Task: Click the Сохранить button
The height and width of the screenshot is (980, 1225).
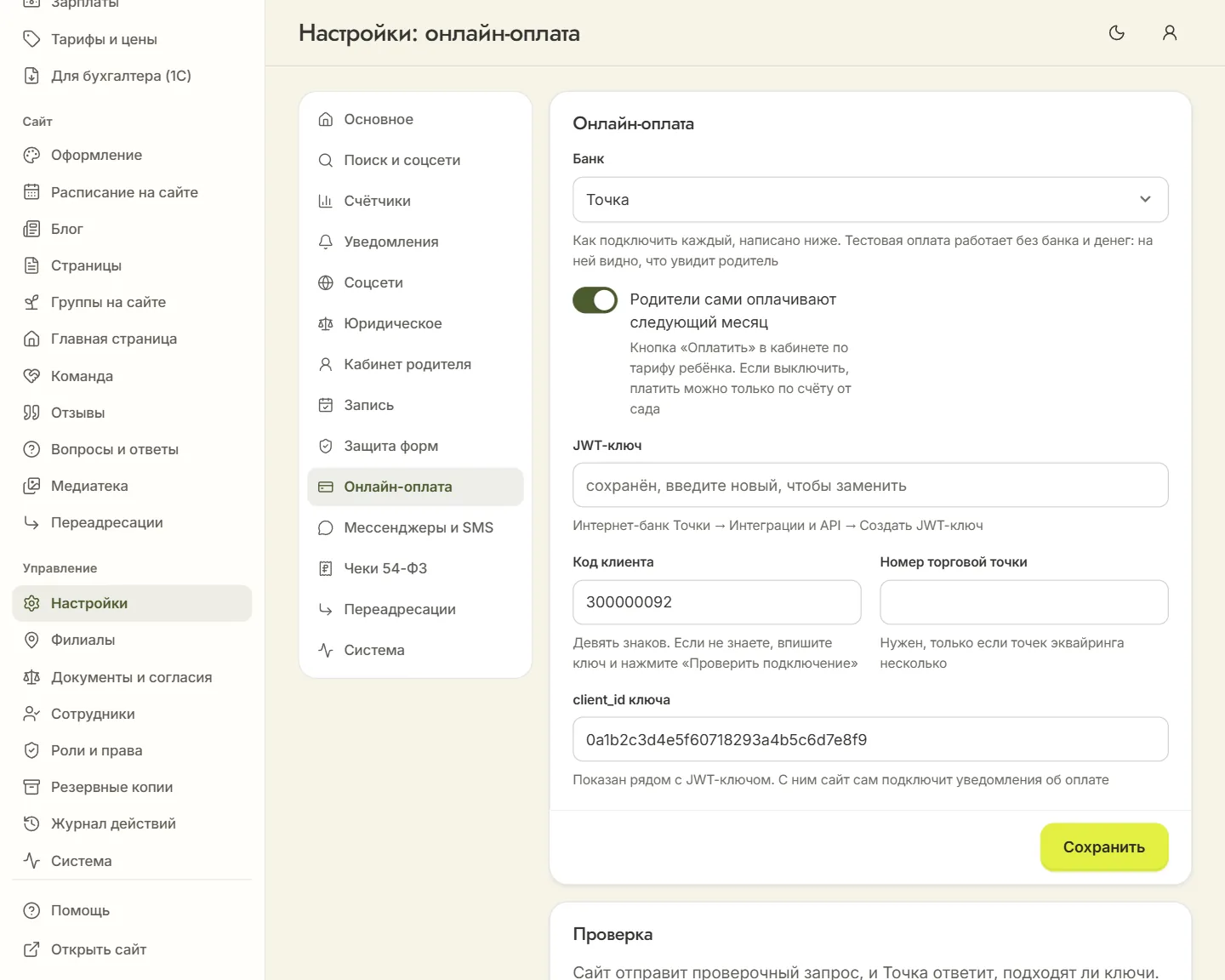Action: click(1104, 847)
